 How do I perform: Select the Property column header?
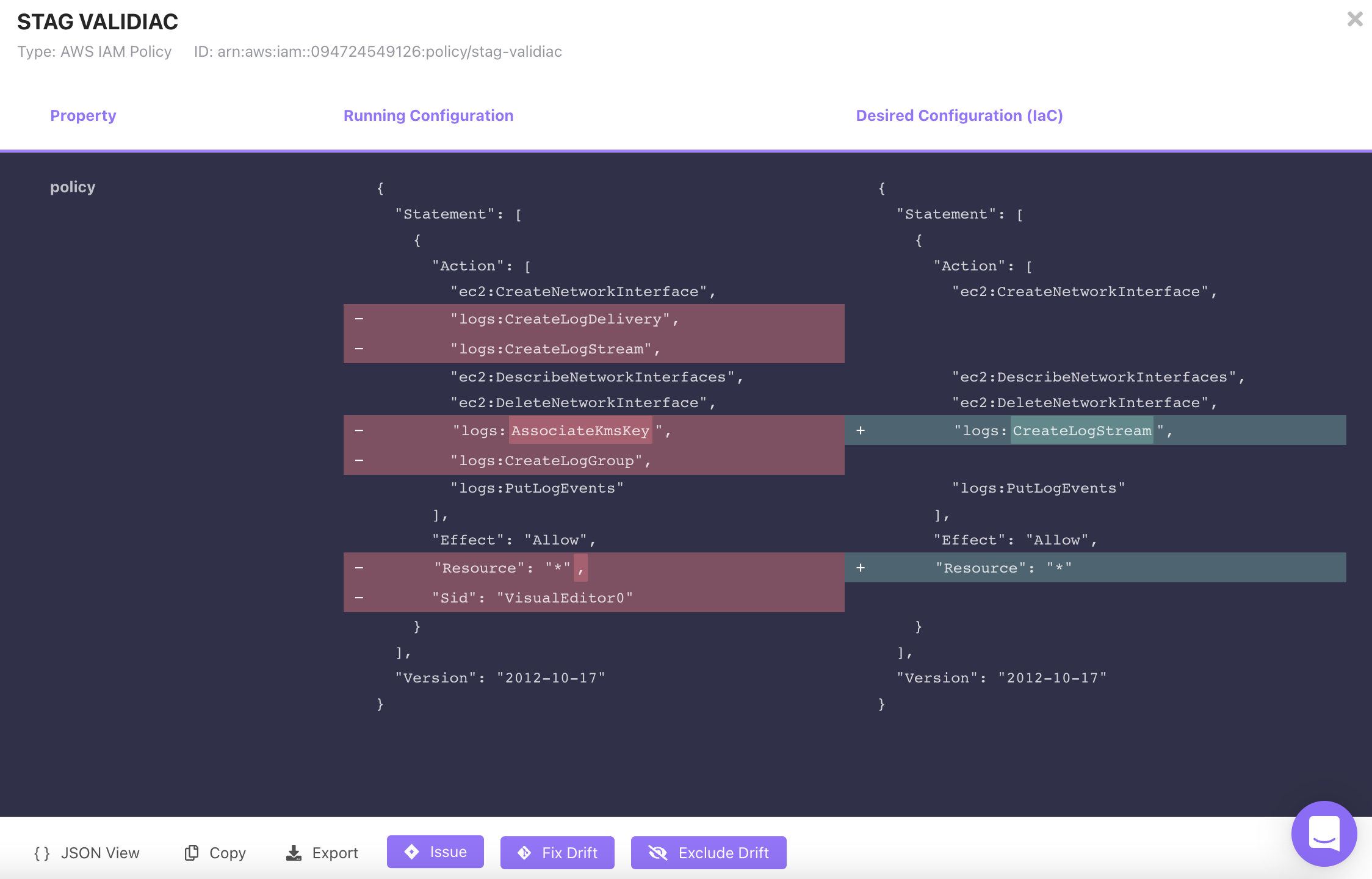(84, 115)
